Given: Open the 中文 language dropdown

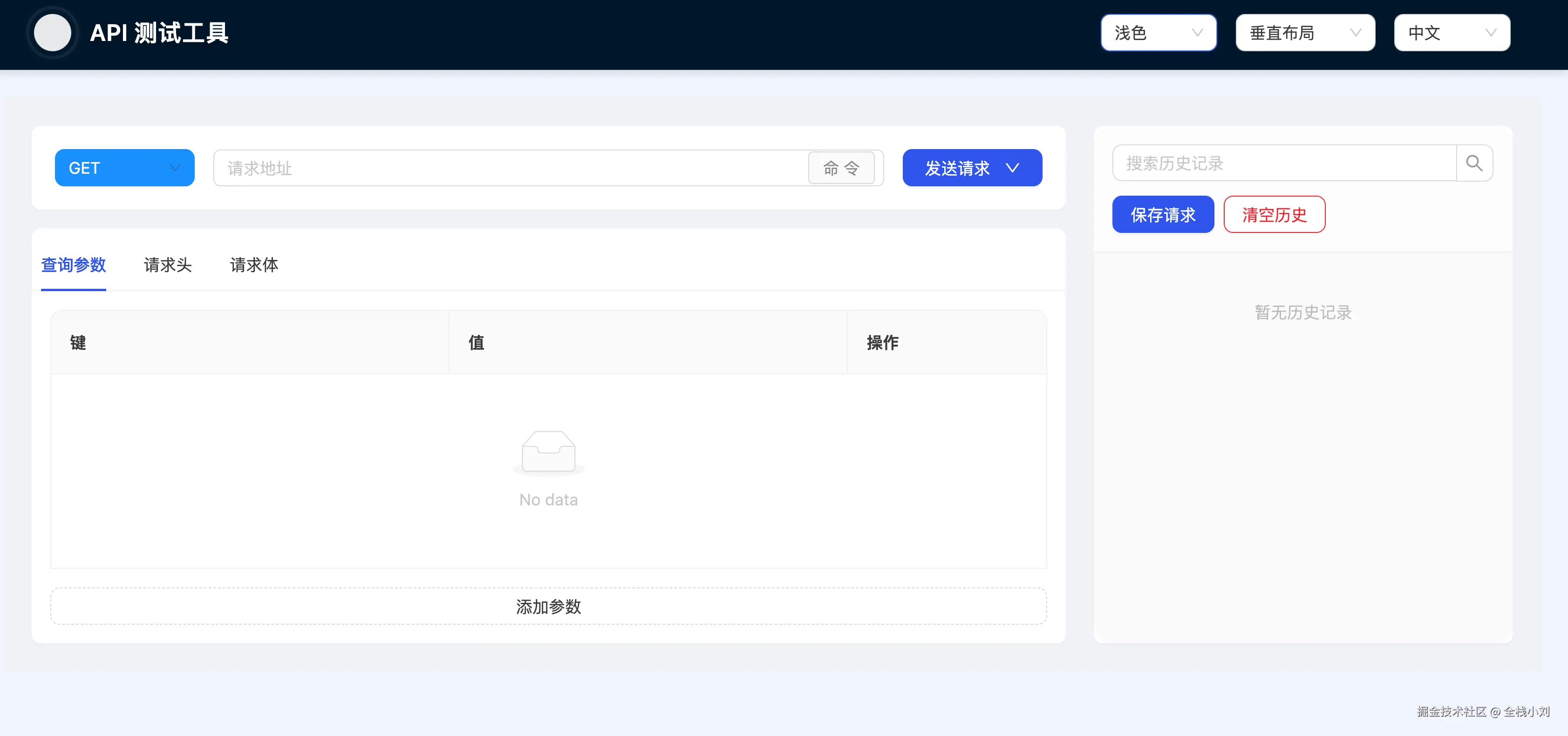Looking at the screenshot, I should (x=1451, y=33).
